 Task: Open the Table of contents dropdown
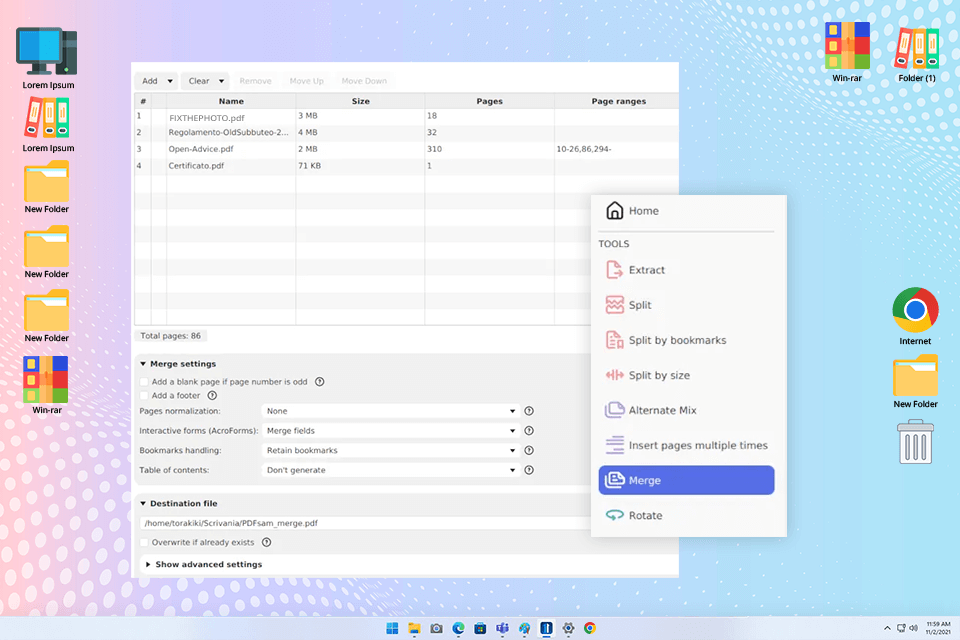tap(391, 470)
